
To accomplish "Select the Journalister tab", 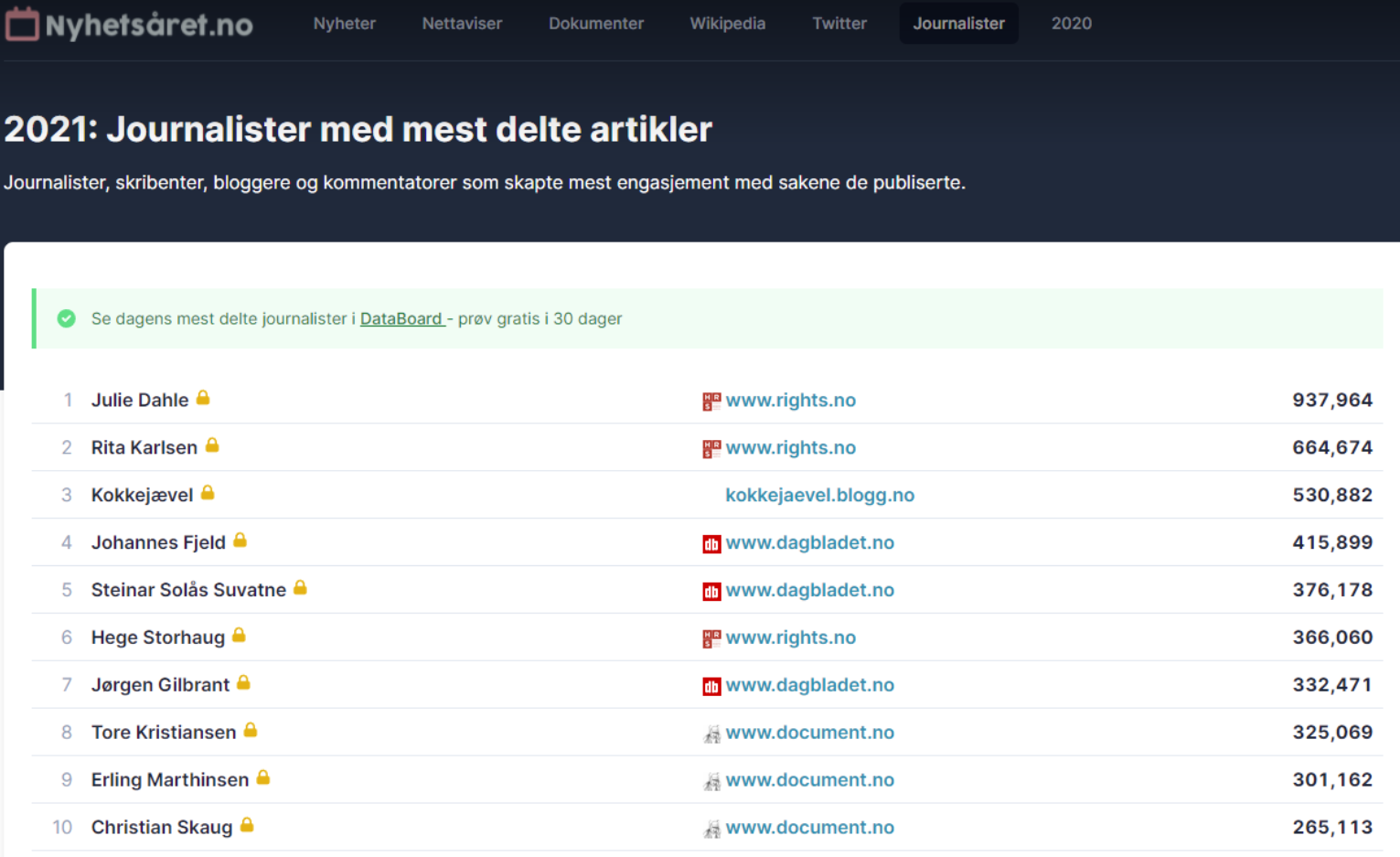I will (958, 24).
